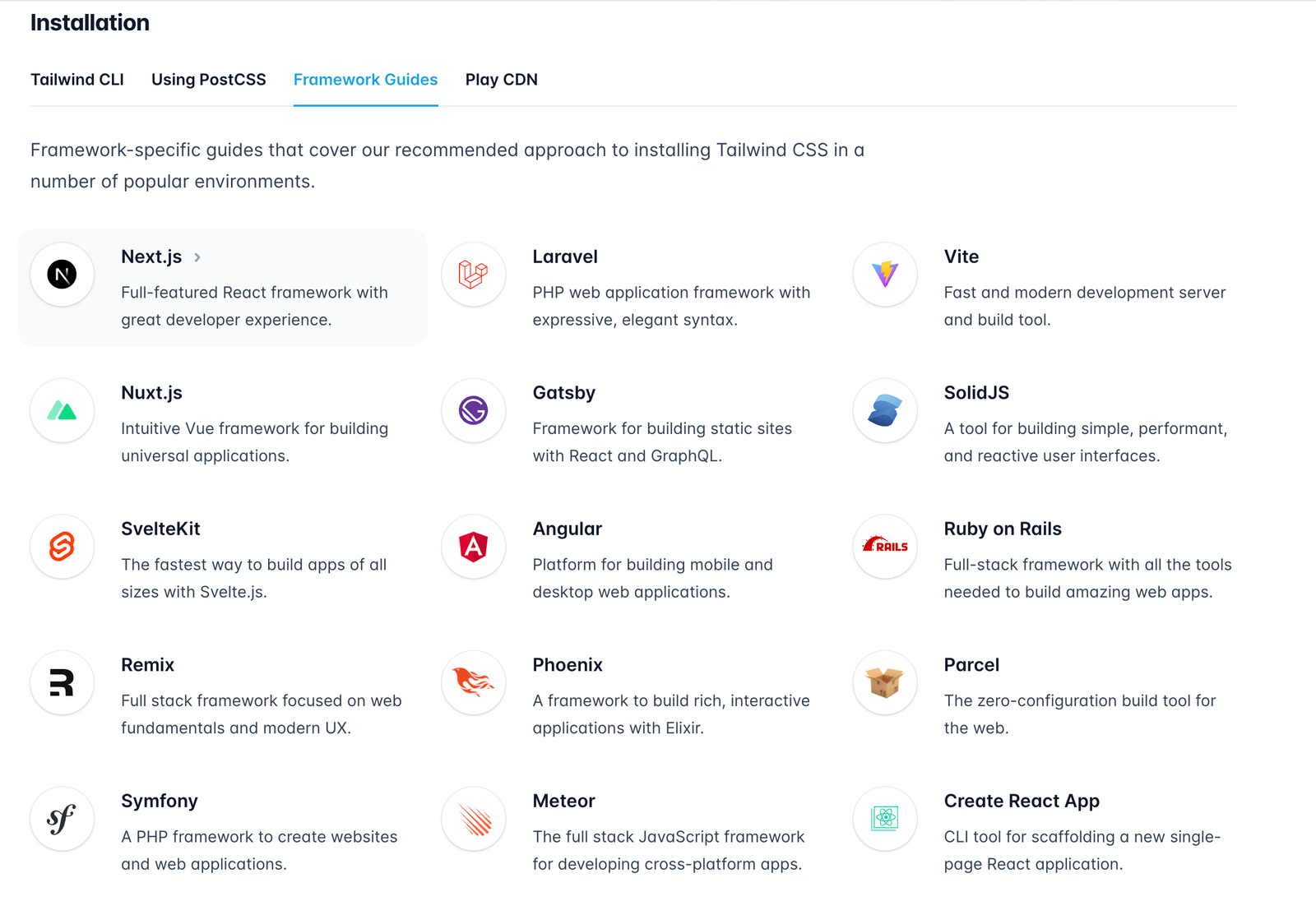The image size is (1316, 901).
Task: Open the Create React App guide link
Action: 1022,802
